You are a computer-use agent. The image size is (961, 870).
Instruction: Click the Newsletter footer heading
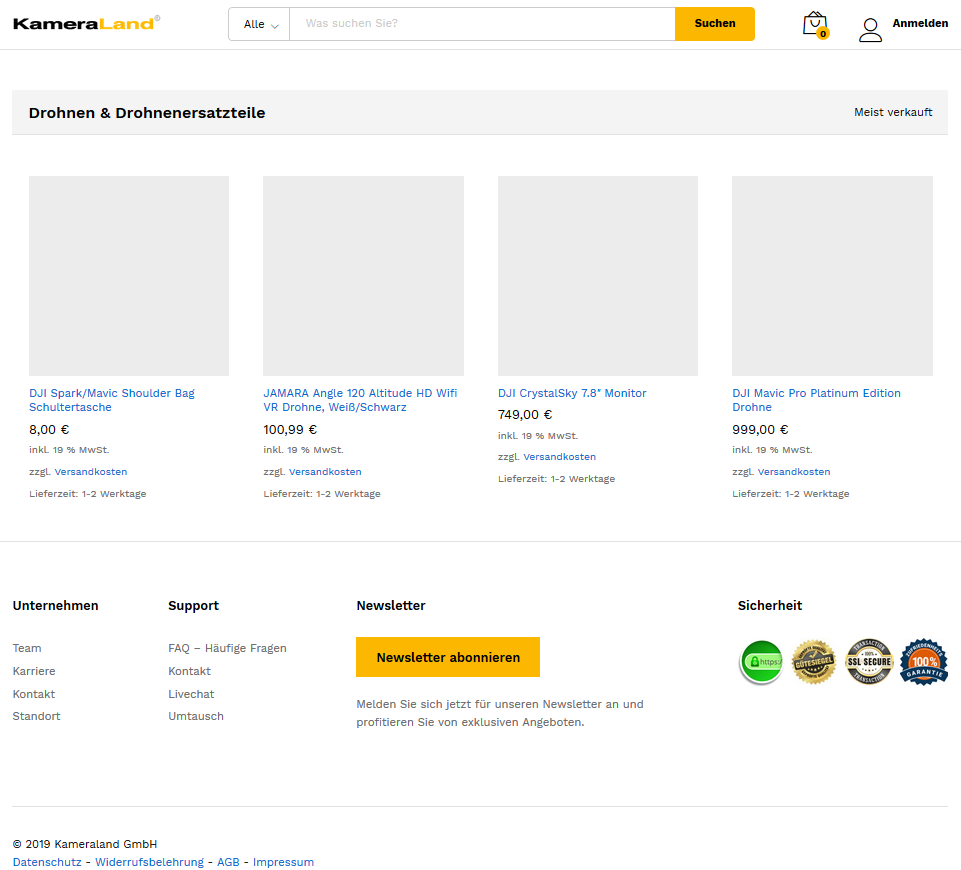390,606
